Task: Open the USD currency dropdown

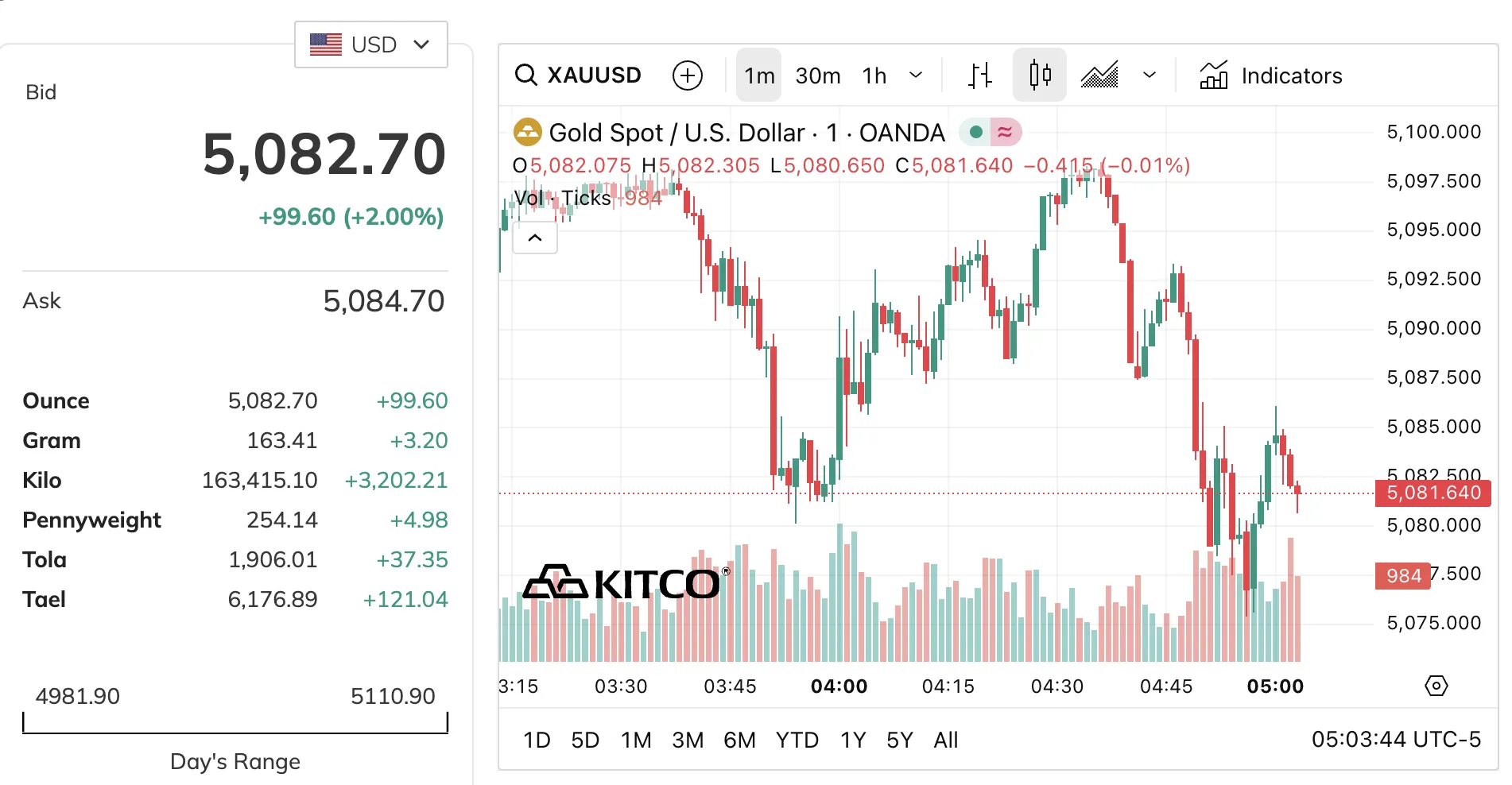Action: coord(371,44)
